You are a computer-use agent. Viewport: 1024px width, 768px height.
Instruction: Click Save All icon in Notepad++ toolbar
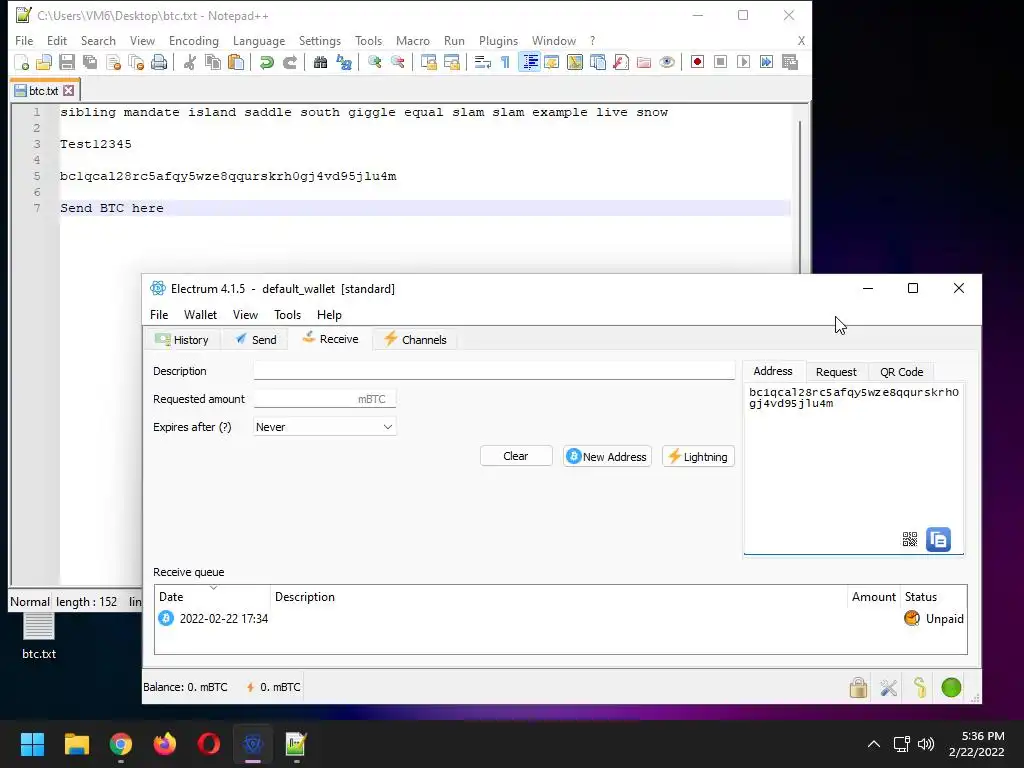[89, 62]
